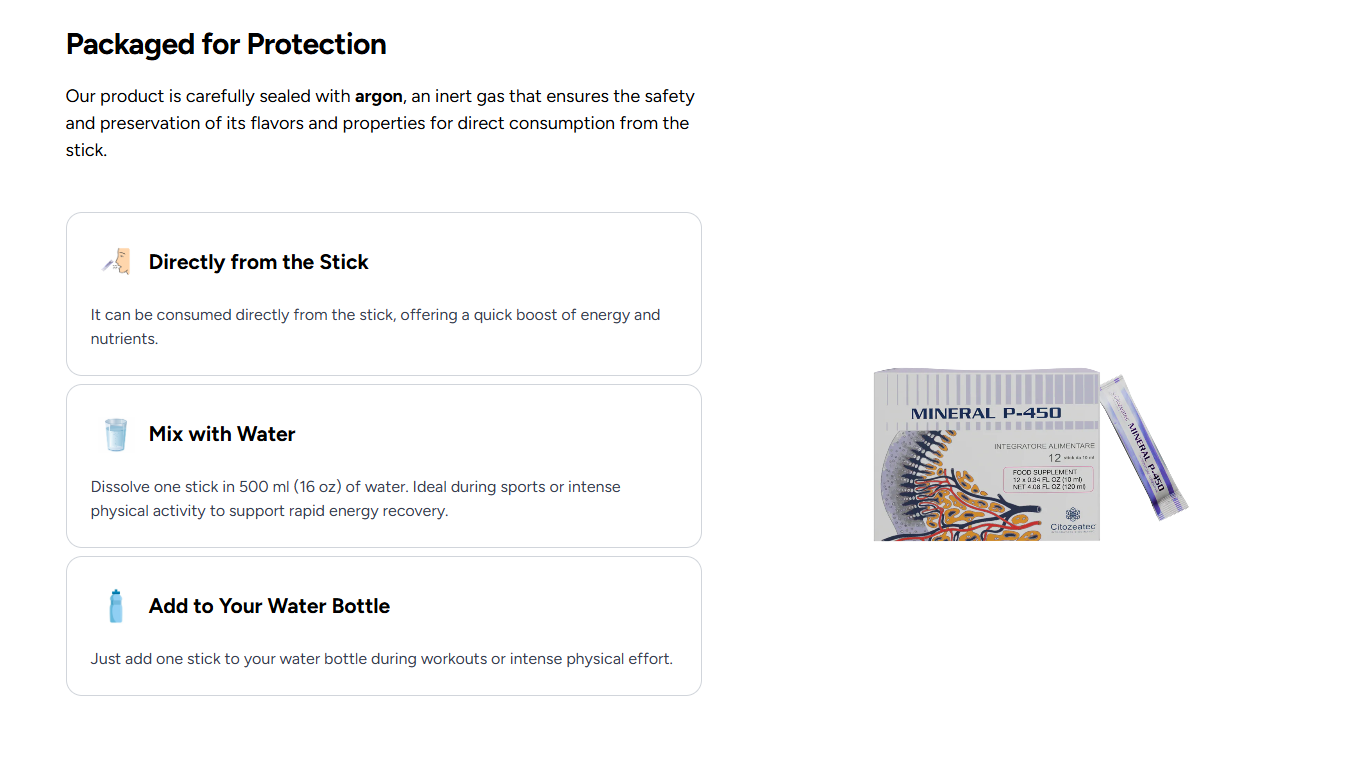Image resolution: width=1355 pixels, height=757 pixels.
Task: Click the blue water bottle icon
Action: tap(116, 606)
